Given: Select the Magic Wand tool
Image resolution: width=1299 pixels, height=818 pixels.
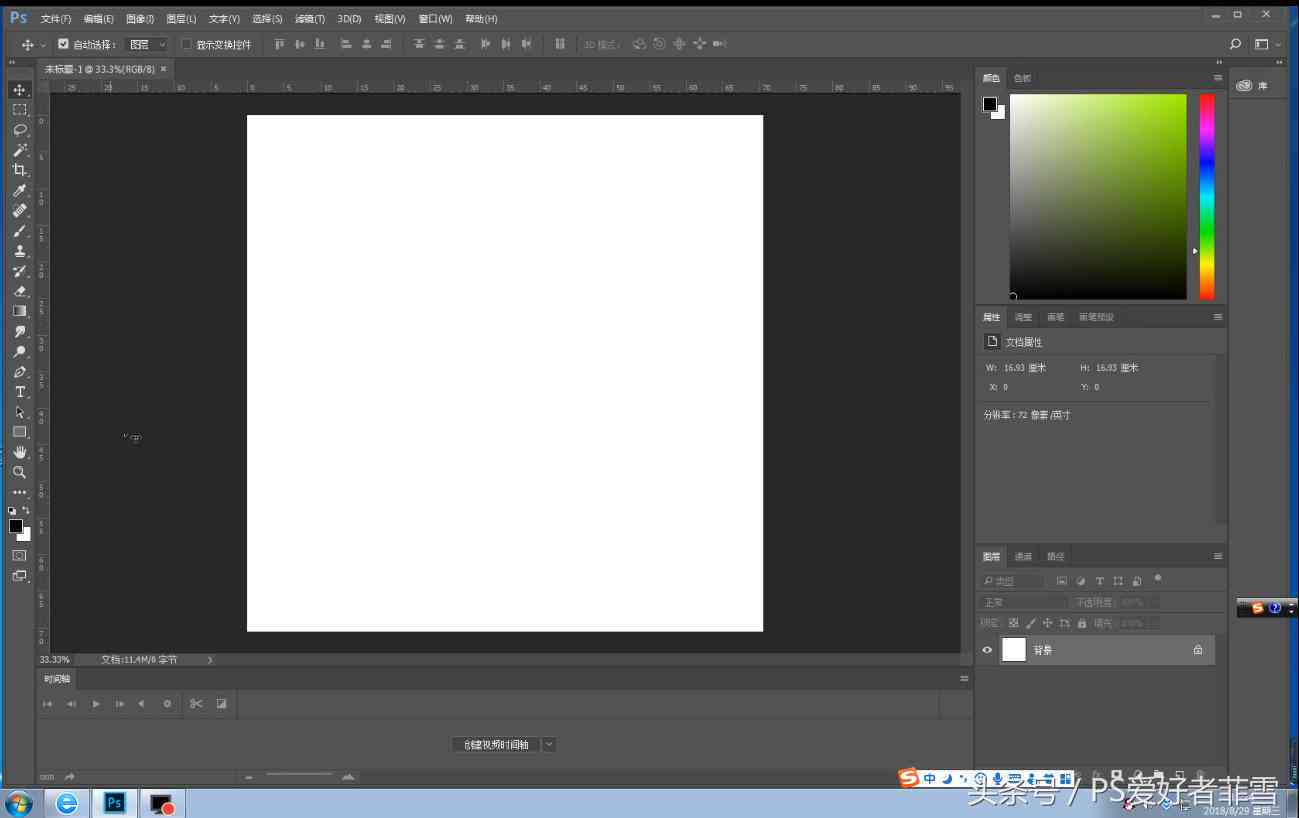Looking at the screenshot, I should (x=19, y=150).
